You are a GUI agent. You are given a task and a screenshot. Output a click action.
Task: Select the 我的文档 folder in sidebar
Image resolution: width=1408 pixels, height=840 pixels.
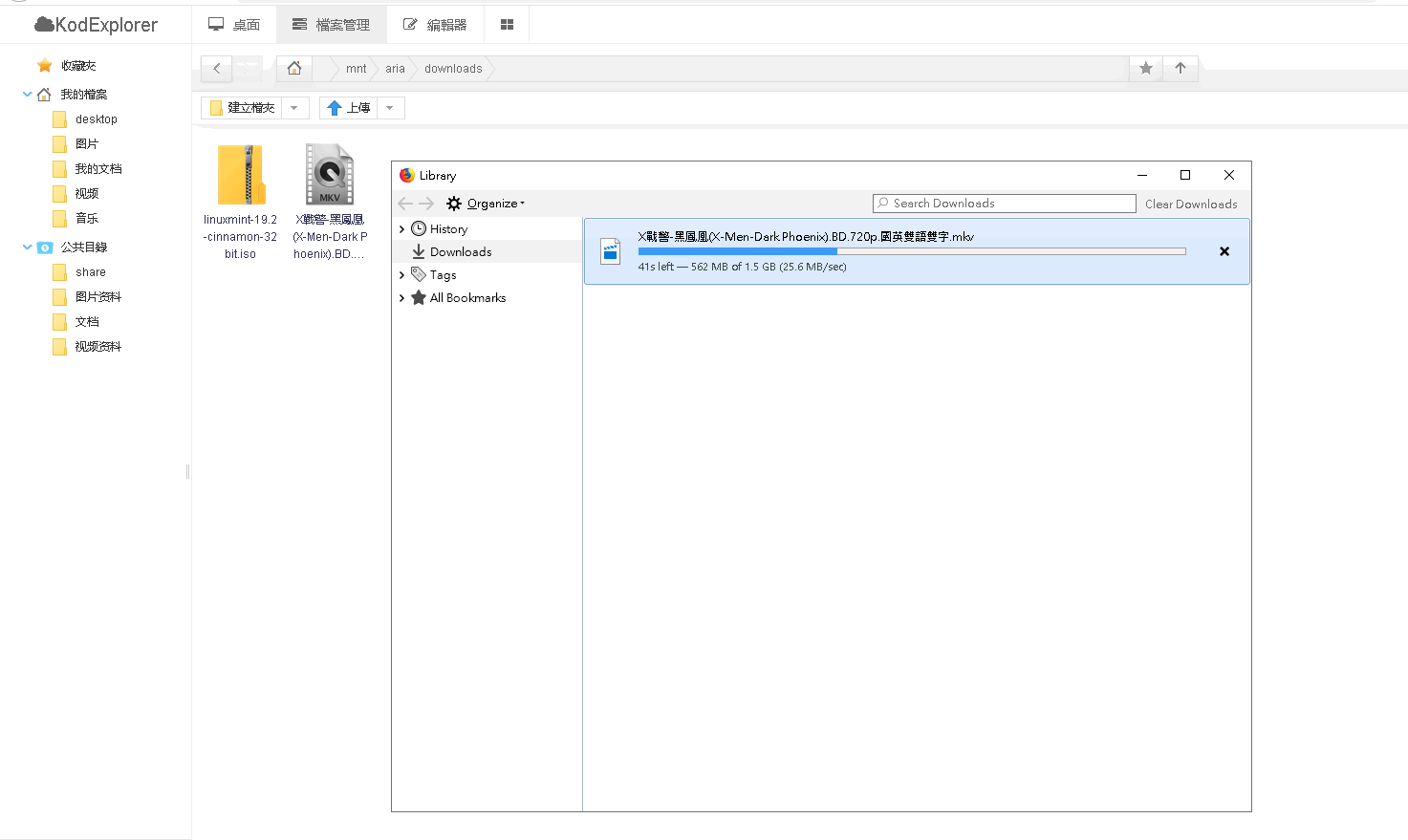click(x=97, y=169)
